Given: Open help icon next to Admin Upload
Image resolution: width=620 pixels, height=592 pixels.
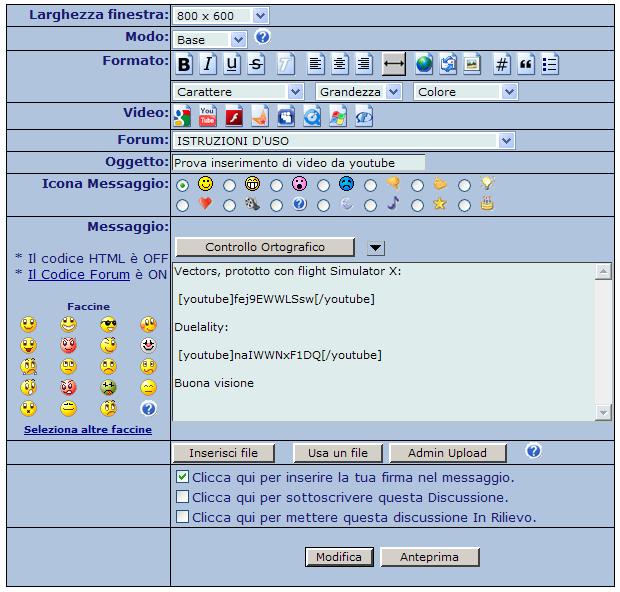Looking at the screenshot, I should click(x=533, y=450).
